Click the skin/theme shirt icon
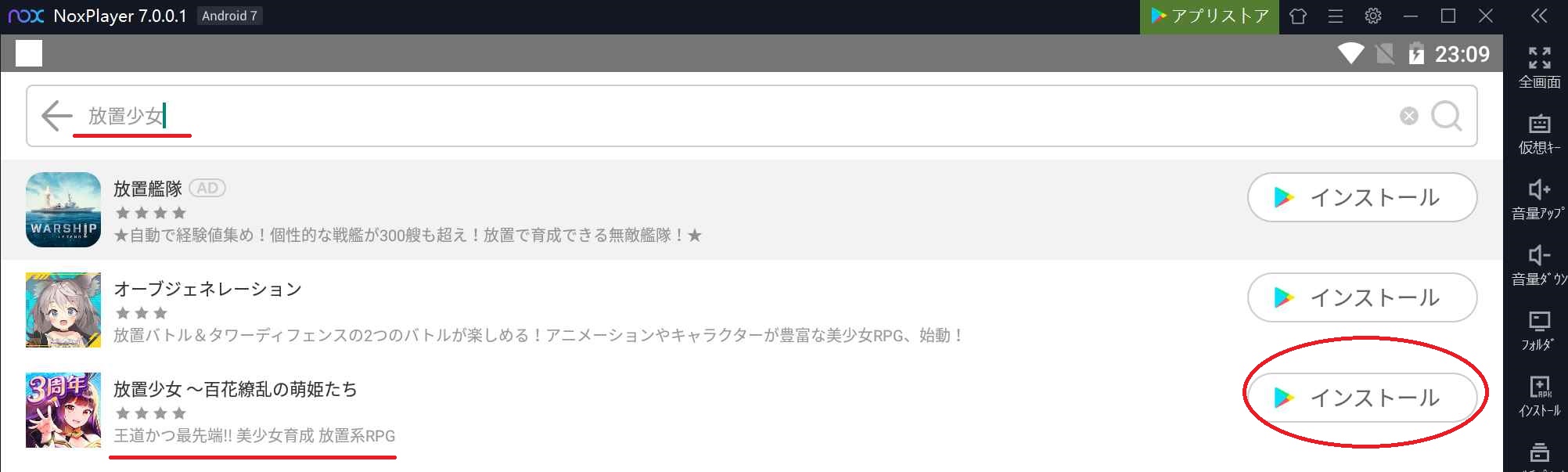The image size is (1568, 472). [x=1298, y=16]
